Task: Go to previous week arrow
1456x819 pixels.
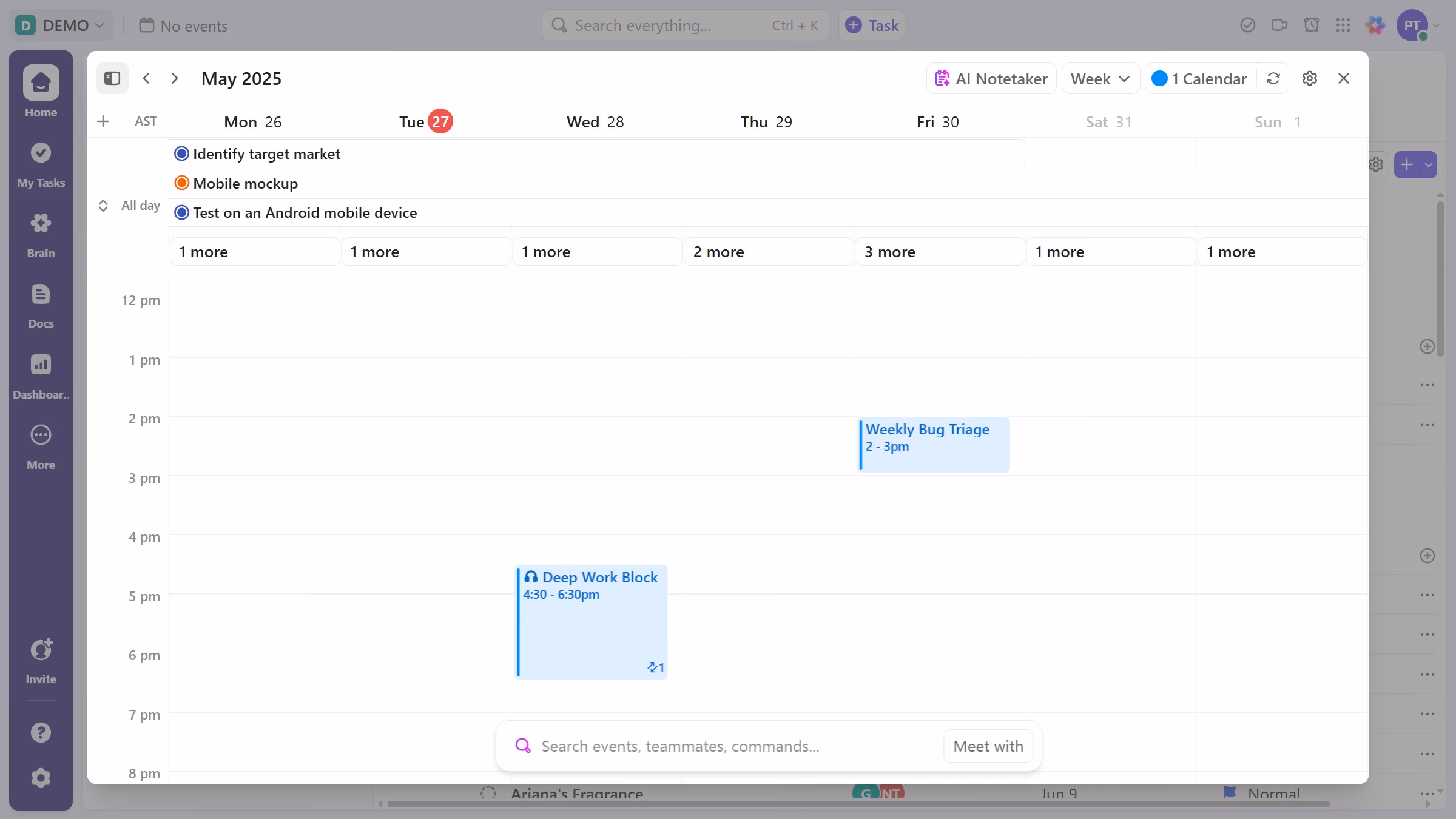Action: [146, 78]
